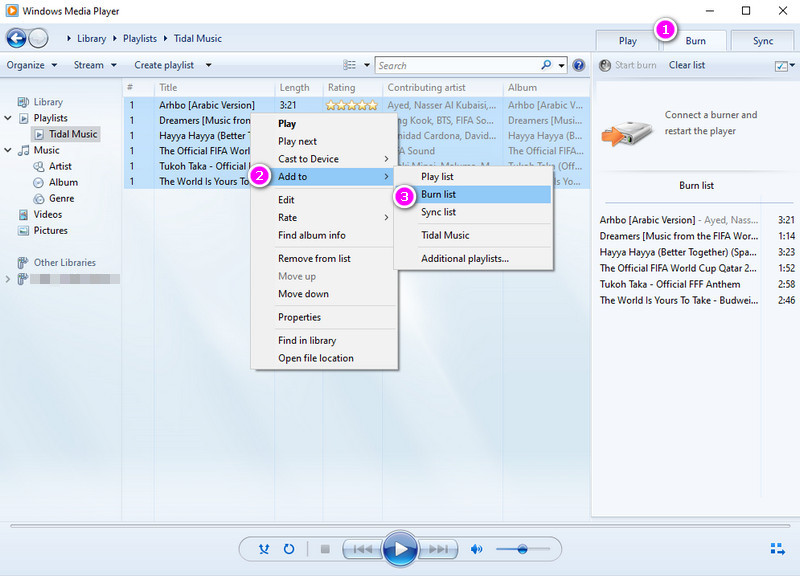Click the View options icon
Viewport: 800px width, 576px height.
(349, 65)
